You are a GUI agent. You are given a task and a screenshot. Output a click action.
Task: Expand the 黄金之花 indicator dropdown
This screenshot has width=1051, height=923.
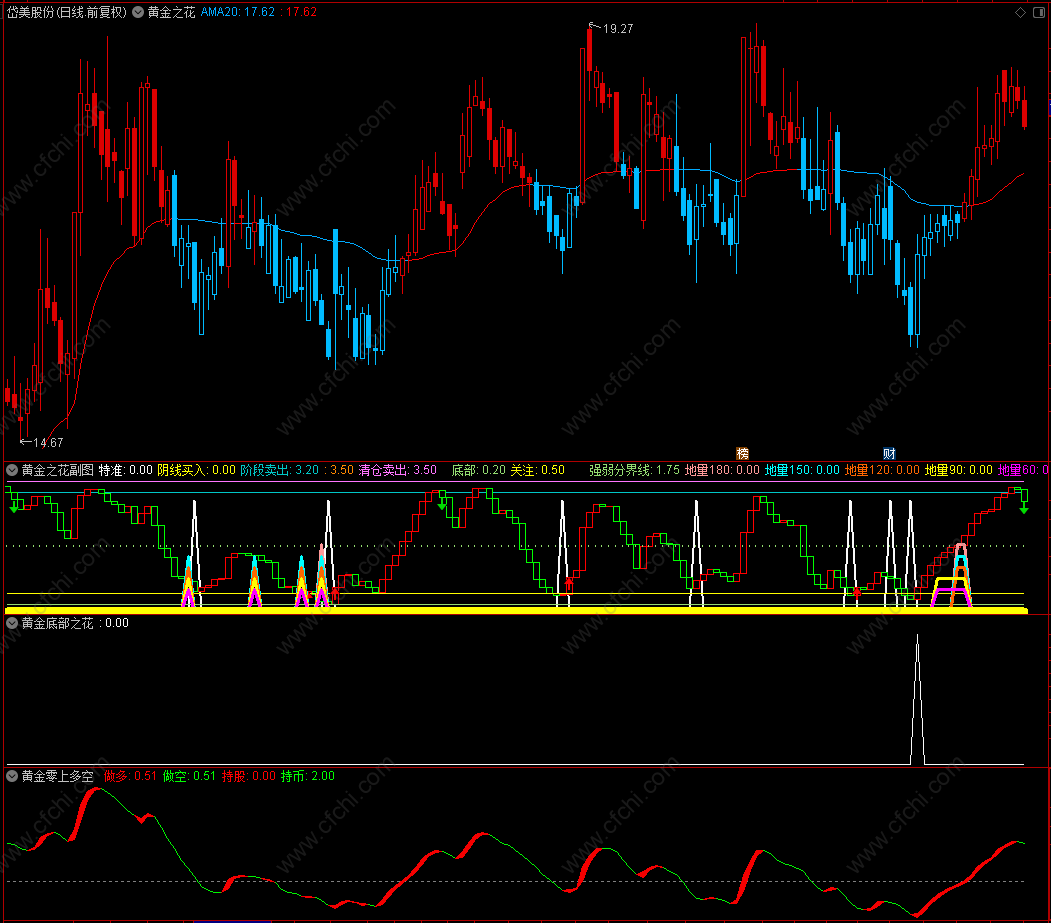point(138,12)
